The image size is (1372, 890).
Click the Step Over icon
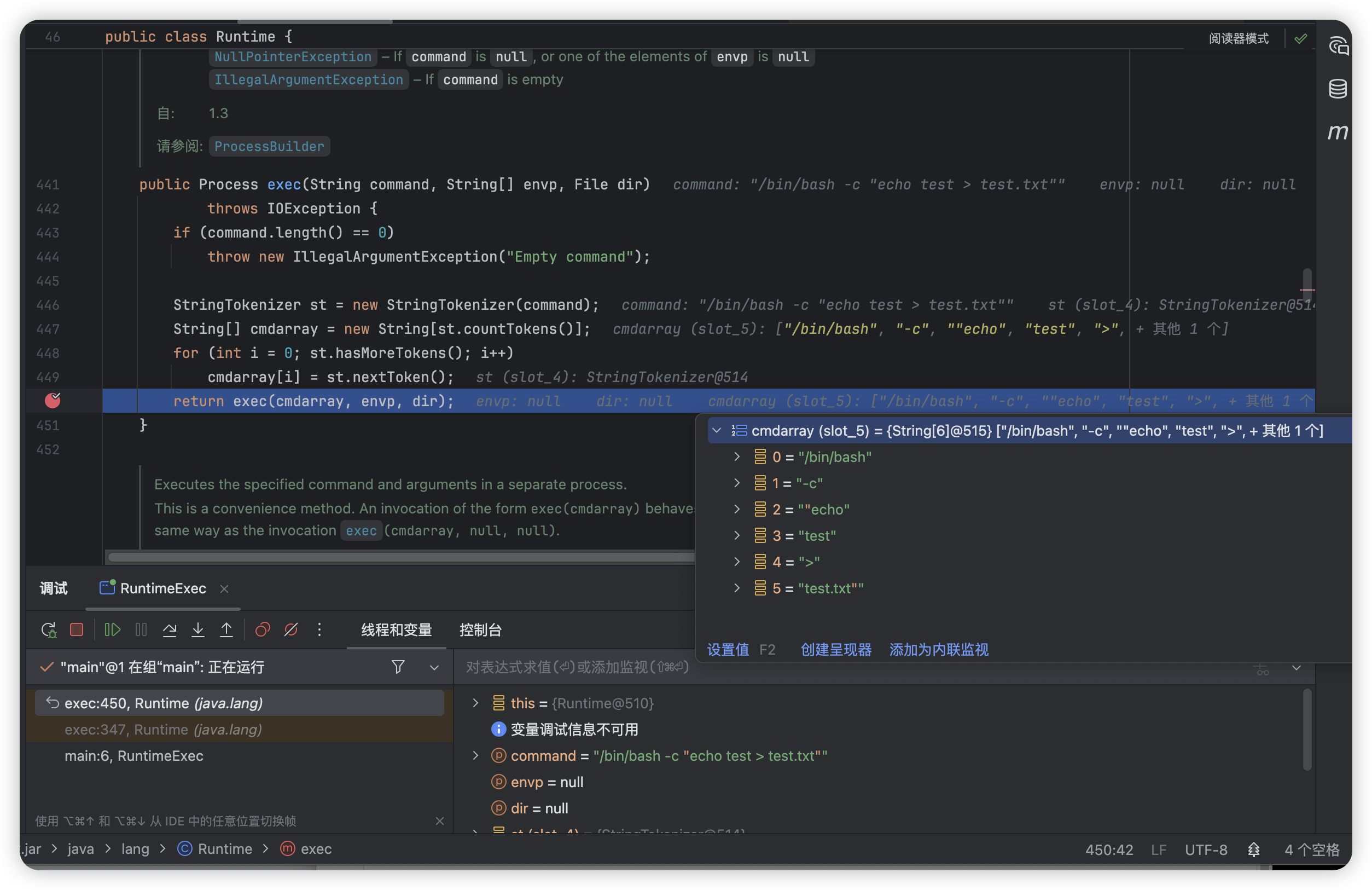[x=170, y=629]
